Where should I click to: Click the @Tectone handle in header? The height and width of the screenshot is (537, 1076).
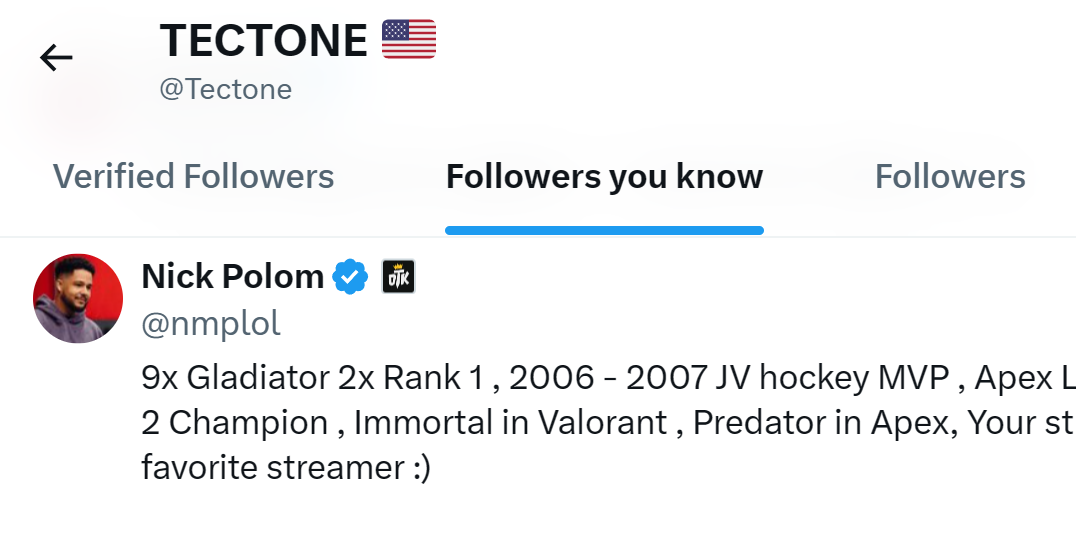pyautogui.click(x=226, y=90)
